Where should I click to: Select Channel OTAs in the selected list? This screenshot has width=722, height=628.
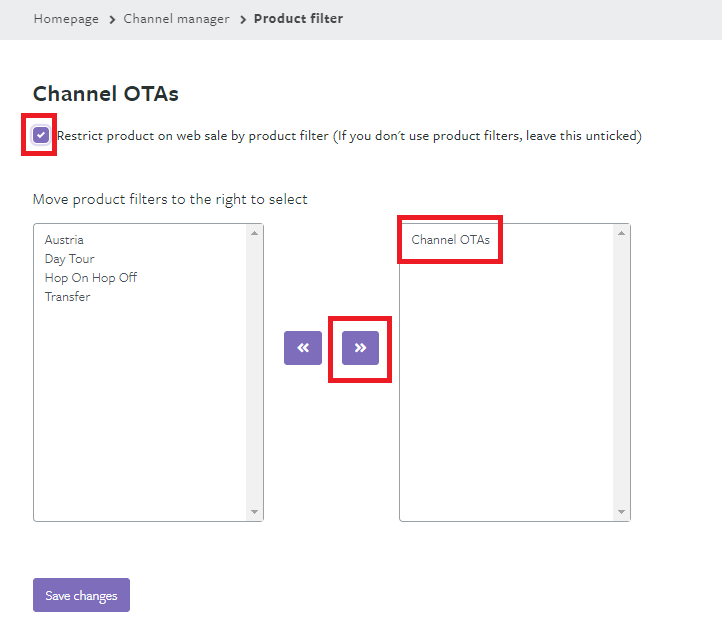[450, 240]
